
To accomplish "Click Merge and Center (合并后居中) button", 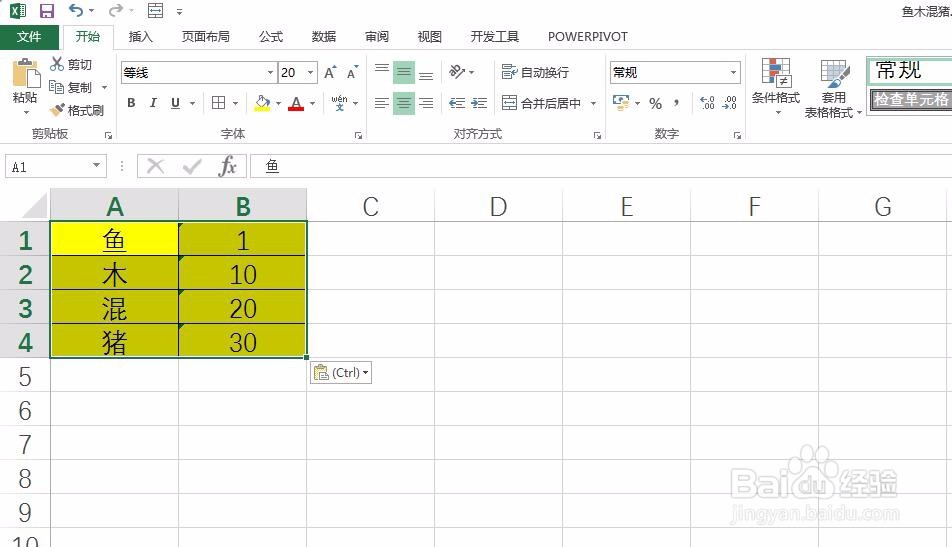I will [542, 103].
